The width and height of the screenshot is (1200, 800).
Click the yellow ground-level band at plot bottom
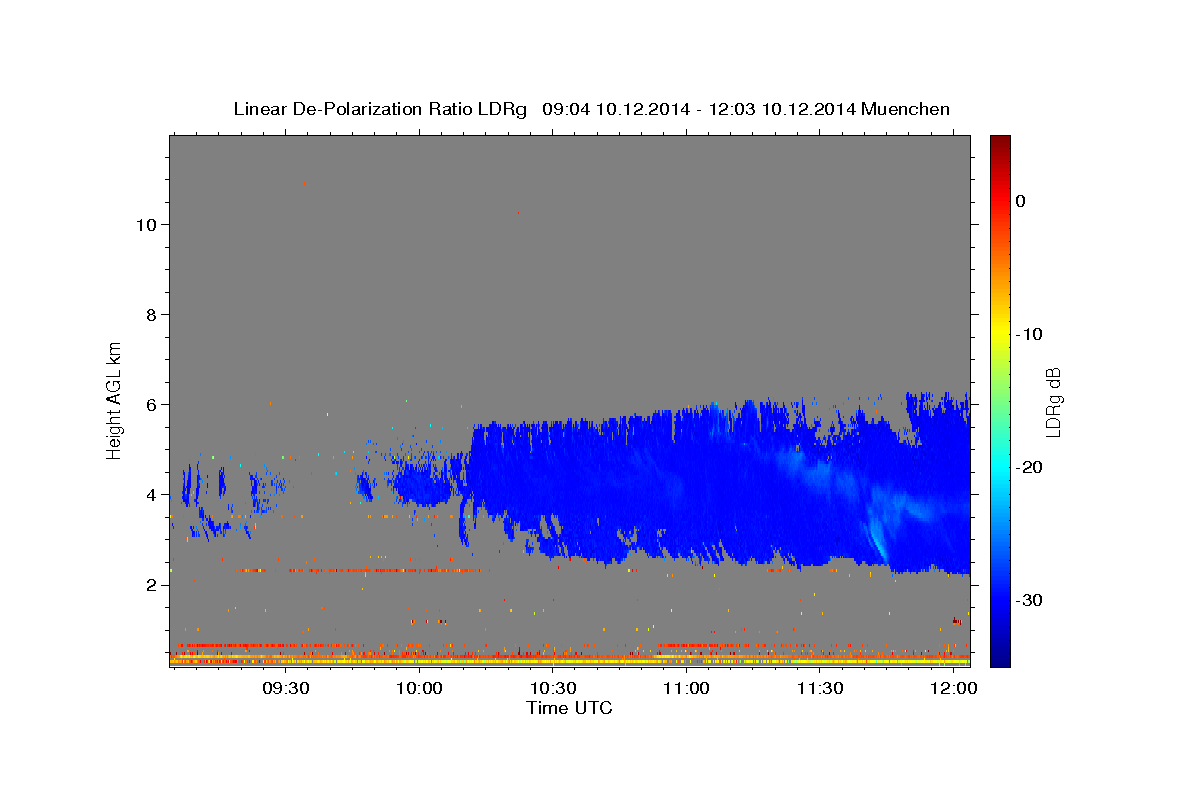click(x=569, y=661)
